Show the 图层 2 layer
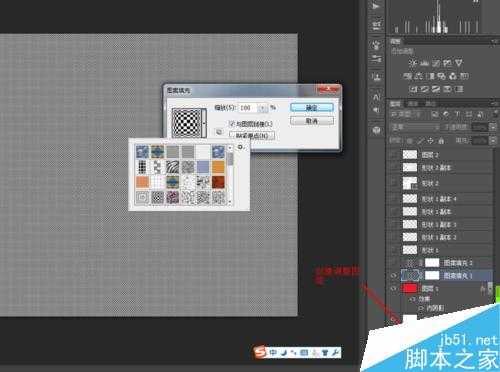500x372 pixels. tap(394, 155)
